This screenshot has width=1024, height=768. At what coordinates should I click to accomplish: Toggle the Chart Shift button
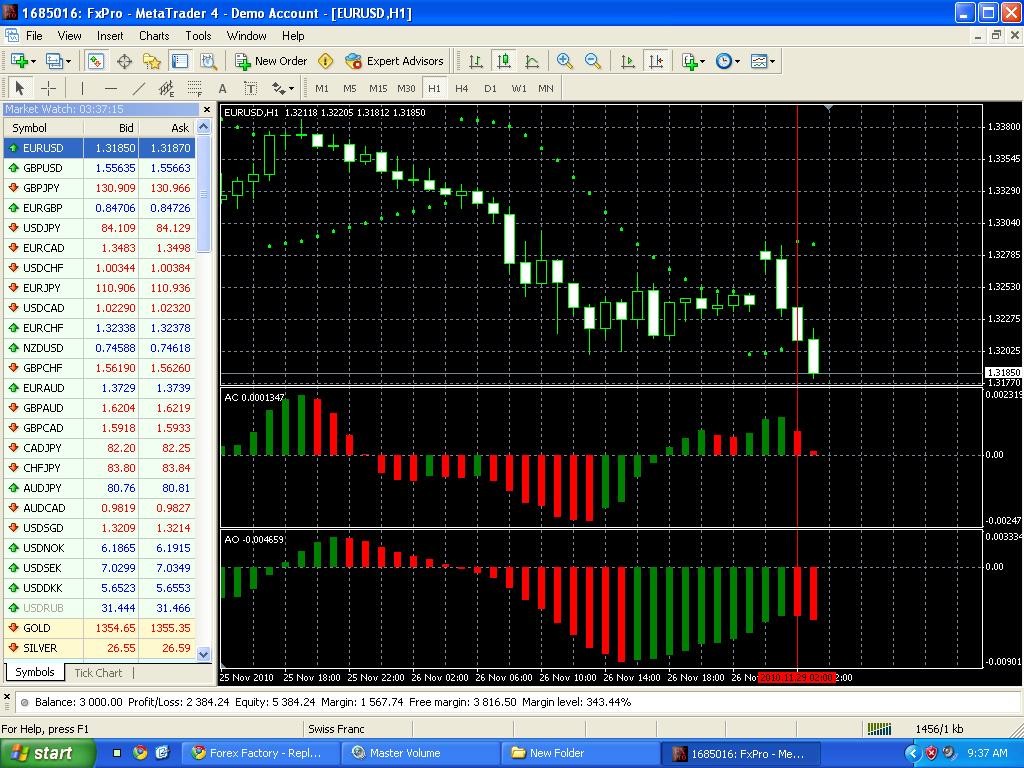656,61
